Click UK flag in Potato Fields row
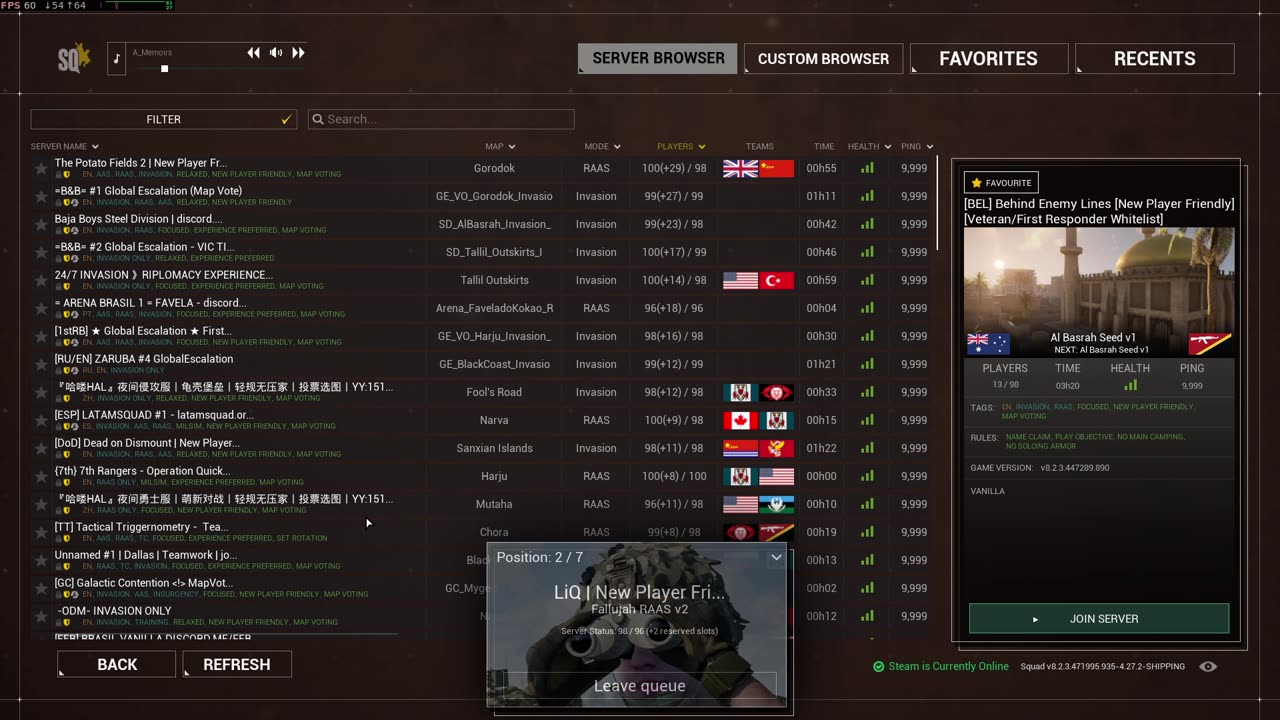This screenshot has width=1280, height=720. click(740, 168)
